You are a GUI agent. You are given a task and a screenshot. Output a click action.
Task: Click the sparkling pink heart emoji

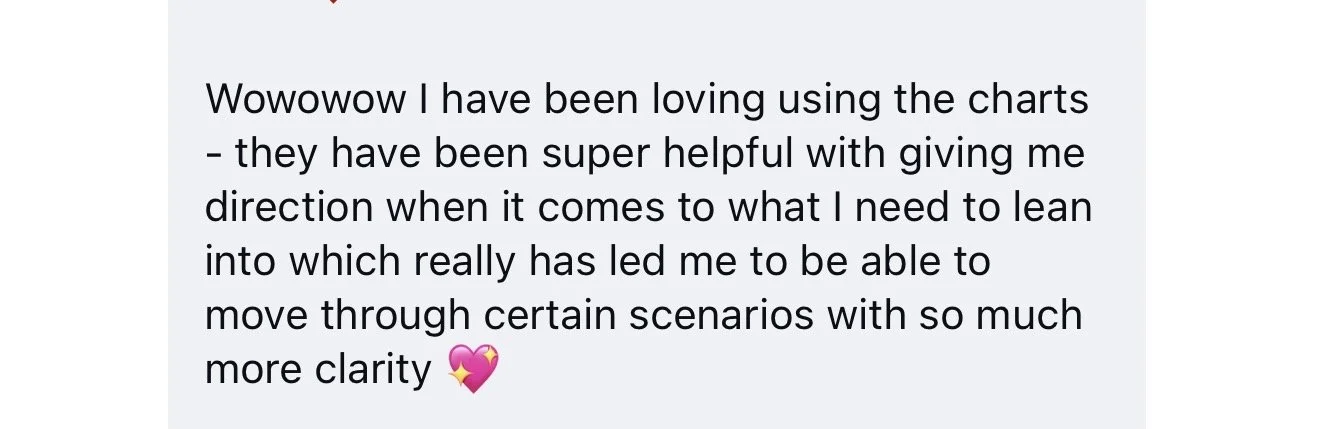pyautogui.click(x=472, y=369)
